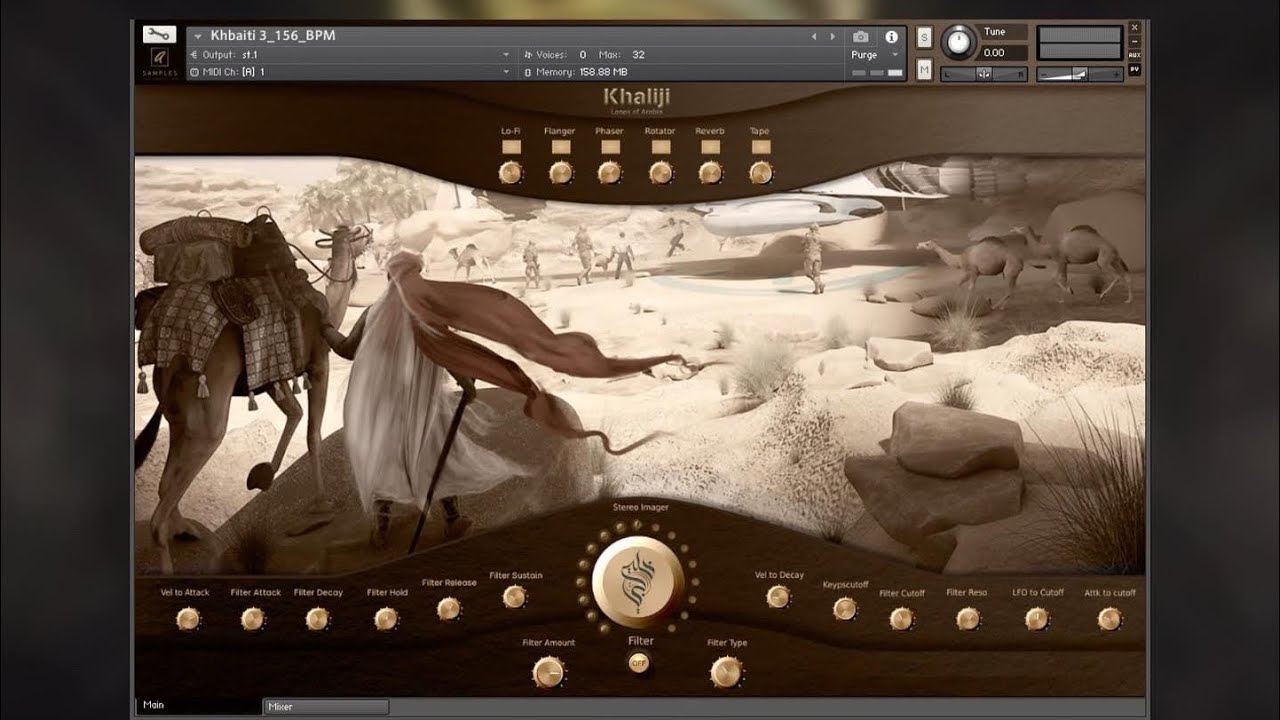This screenshot has width=1280, height=720.
Task: Open the wrench instrument edit mode icon
Action: 159,35
